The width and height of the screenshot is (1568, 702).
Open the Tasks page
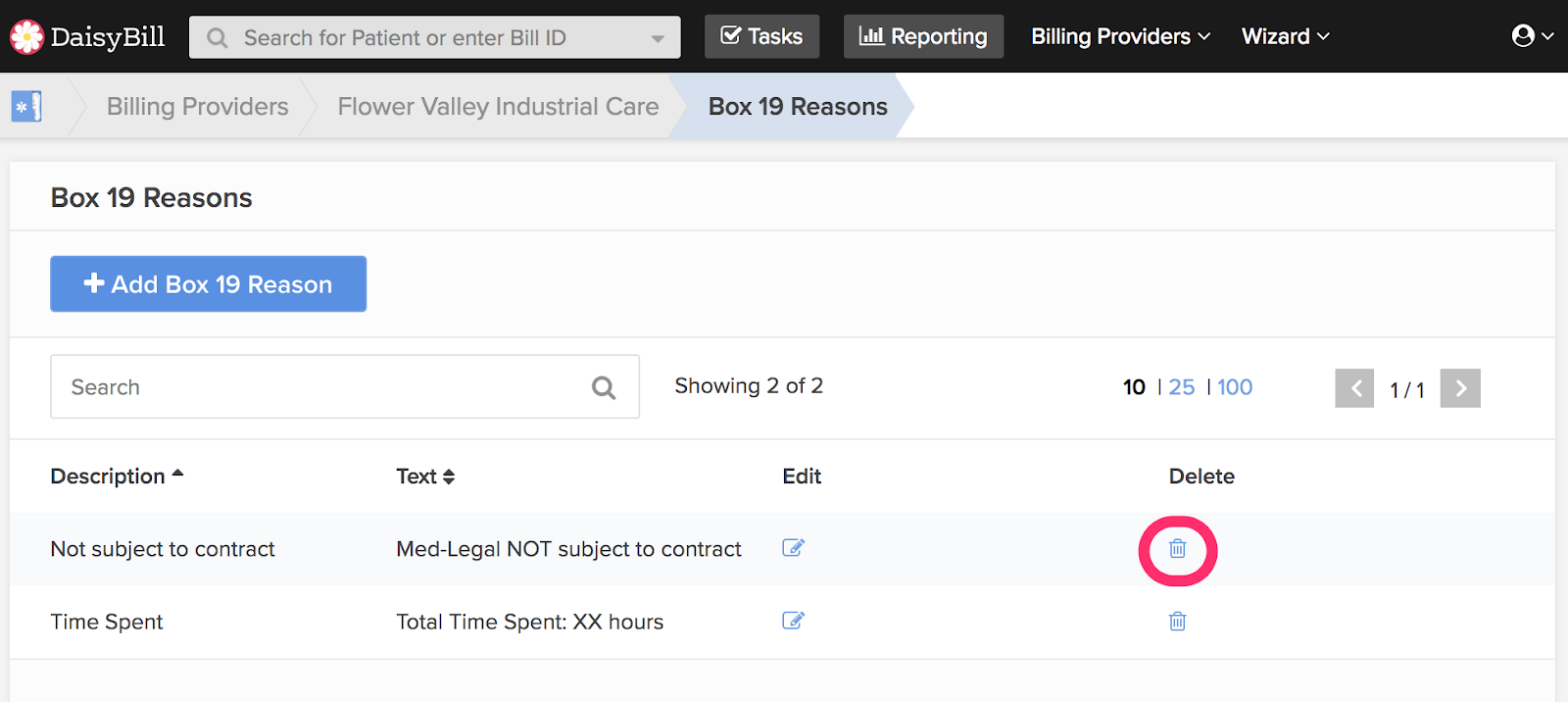click(x=761, y=36)
